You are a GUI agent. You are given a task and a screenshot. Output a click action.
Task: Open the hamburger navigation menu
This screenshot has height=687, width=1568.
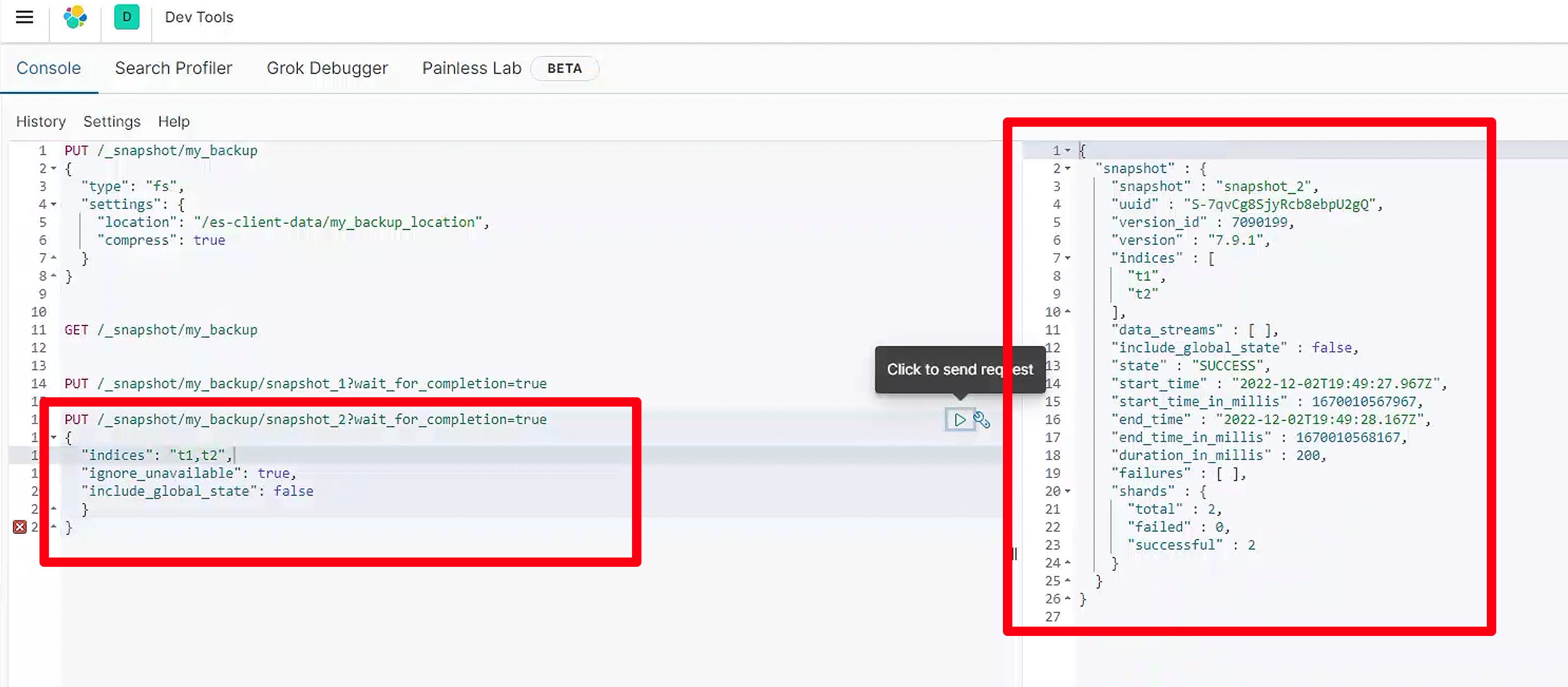tap(24, 17)
